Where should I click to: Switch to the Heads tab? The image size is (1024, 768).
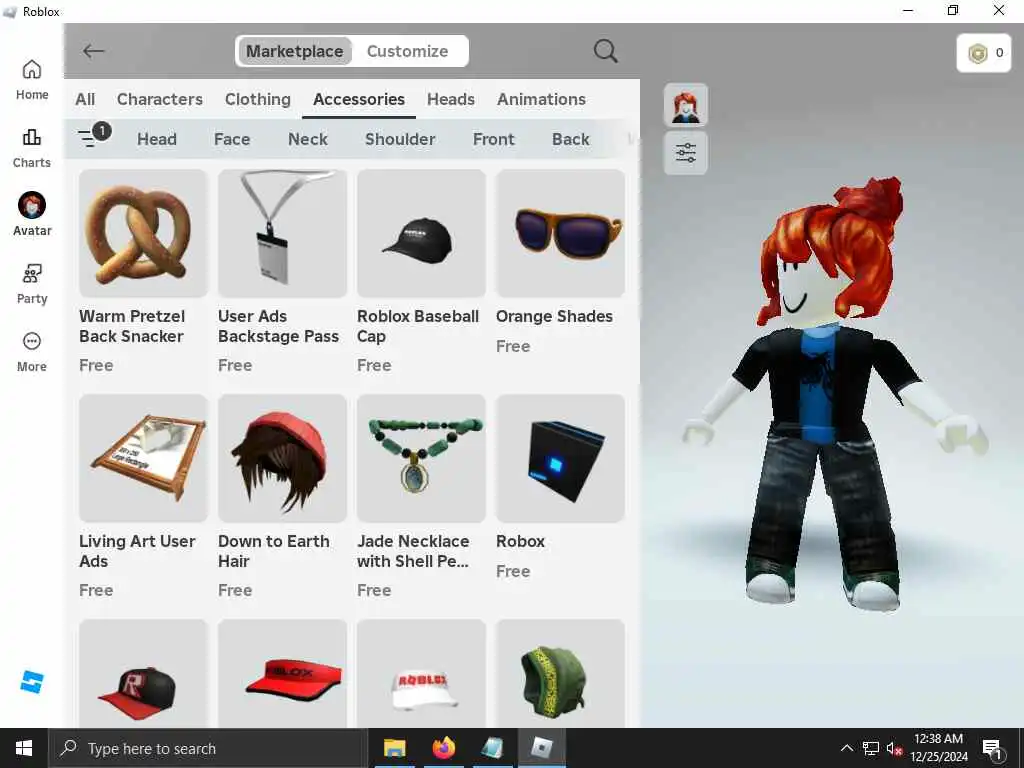[x=451, y=99]
